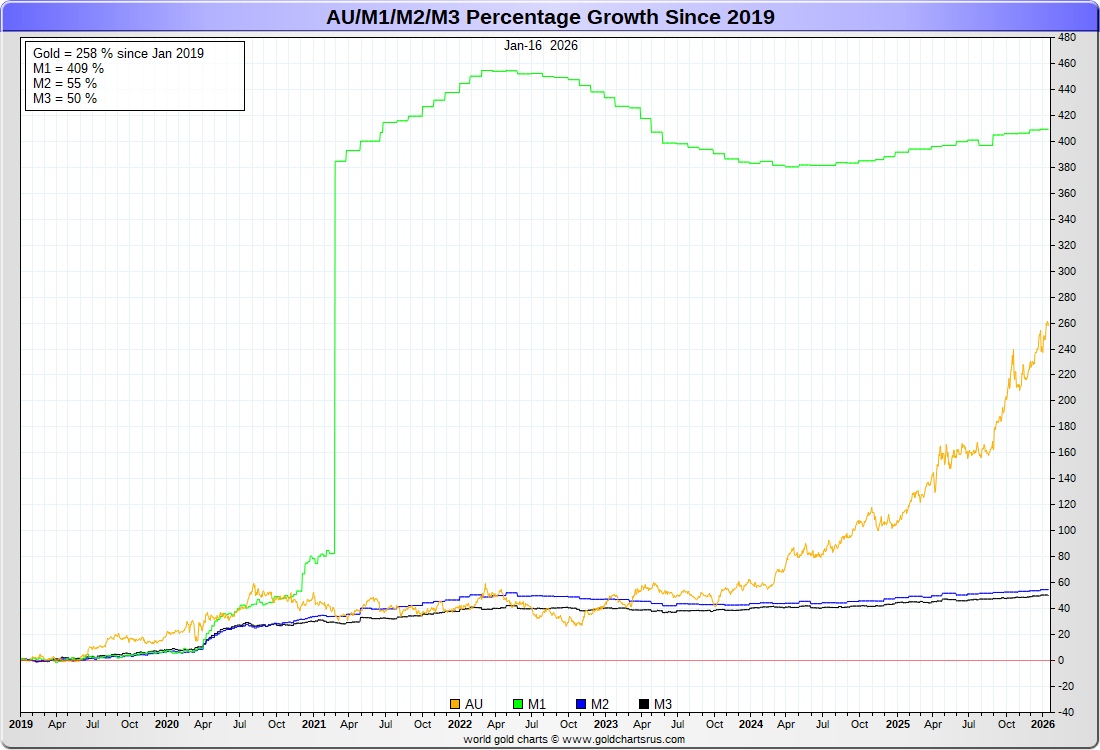The image size is (1100, 750).
Task: Click the 'Jan-16 2026' date label
Action: pyautogui.click(x=541, y=46)
